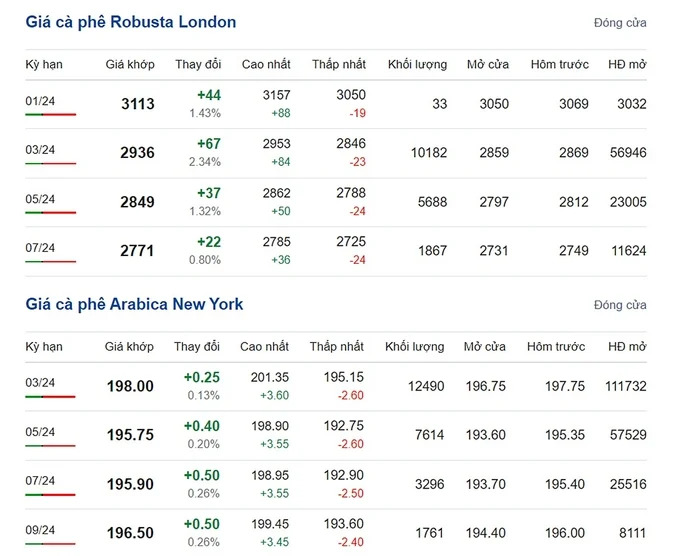Click Đóng cửa status in Robusta London section
The height and width of the screenshot is (556, 680).
[619, 22]
